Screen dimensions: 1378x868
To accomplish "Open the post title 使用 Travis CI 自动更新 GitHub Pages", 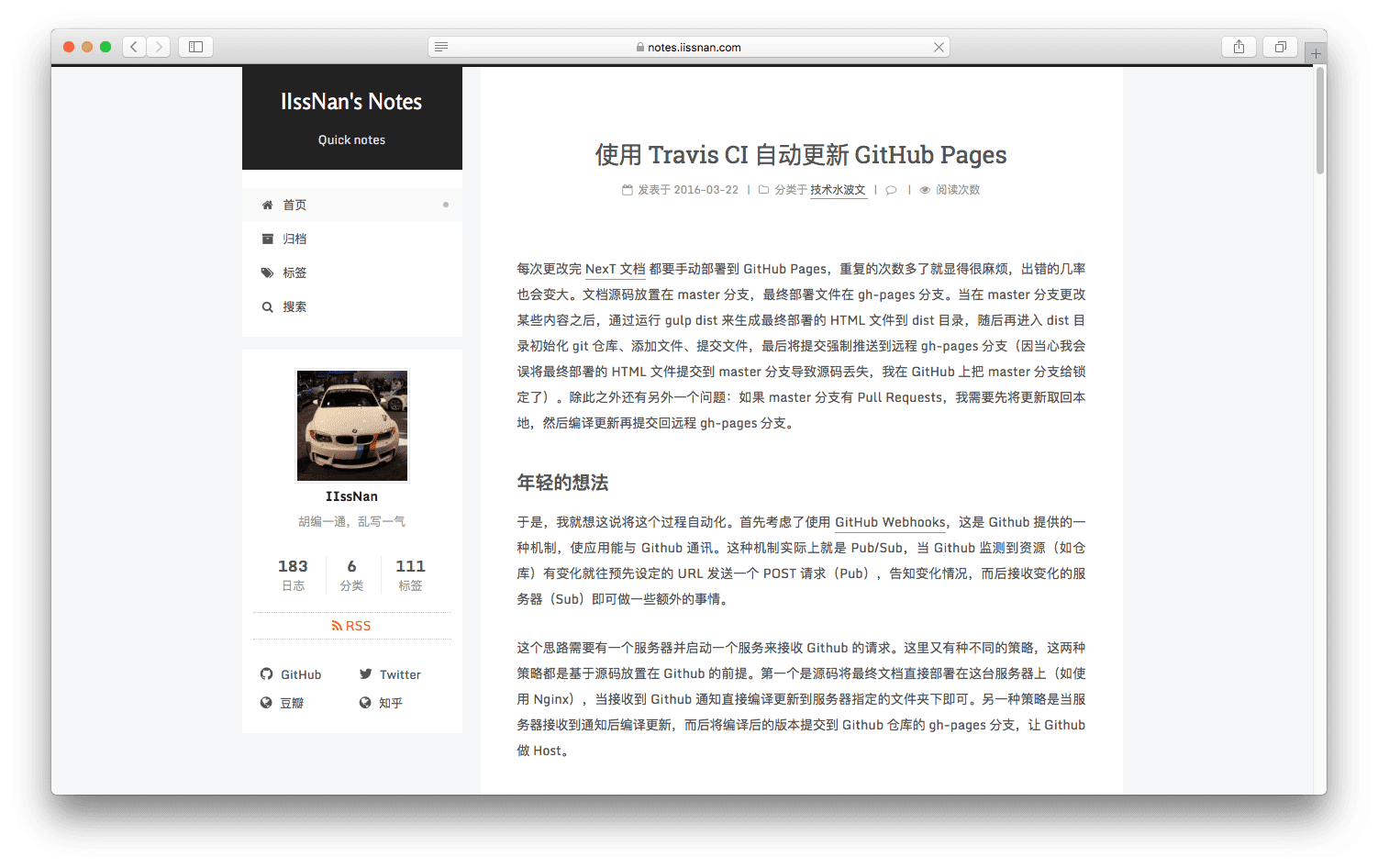I will click(801, 155).
